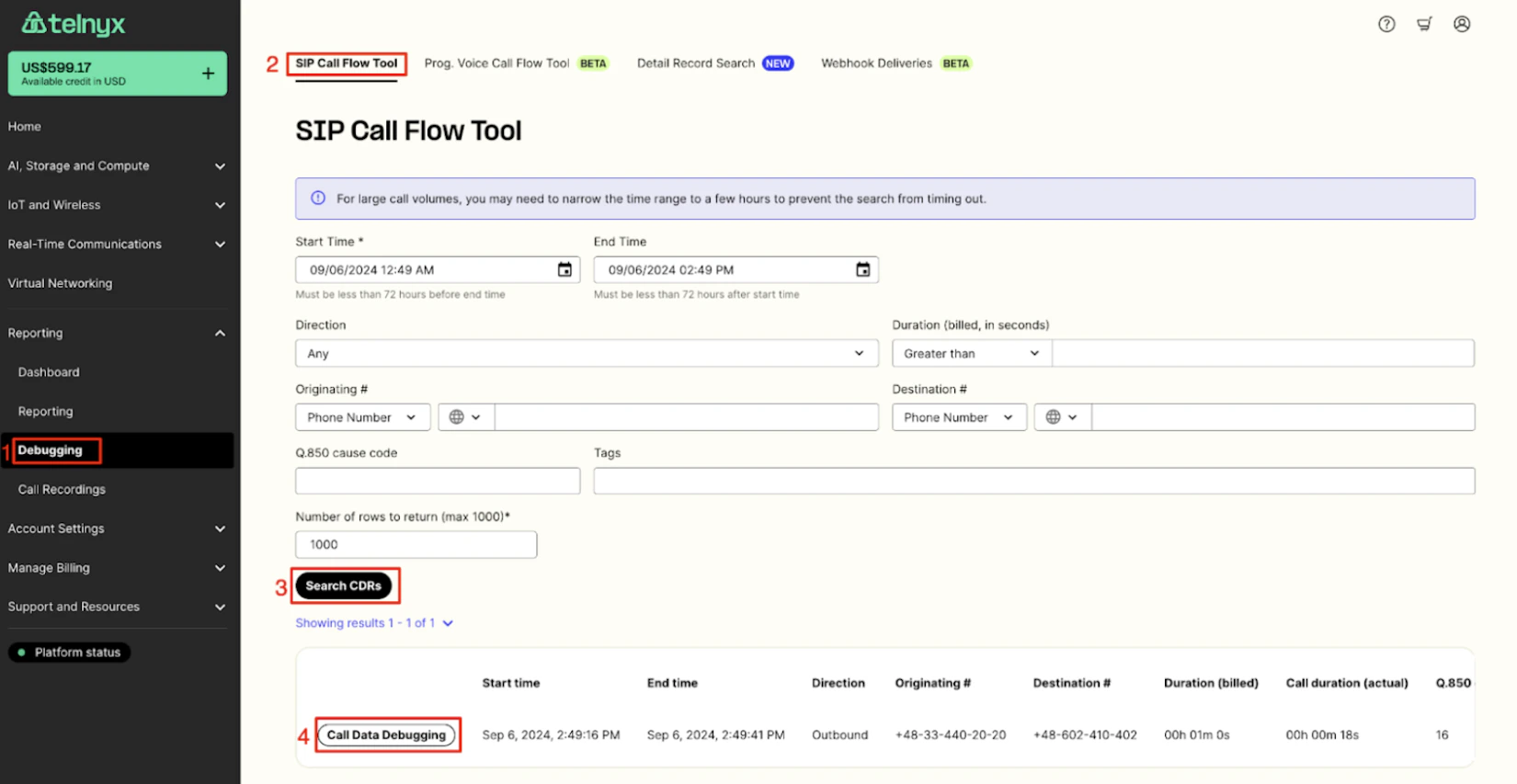This screenshot has width=1517, height=784.
Task: Focus the Destination number input field
Action: (1283, 417)
